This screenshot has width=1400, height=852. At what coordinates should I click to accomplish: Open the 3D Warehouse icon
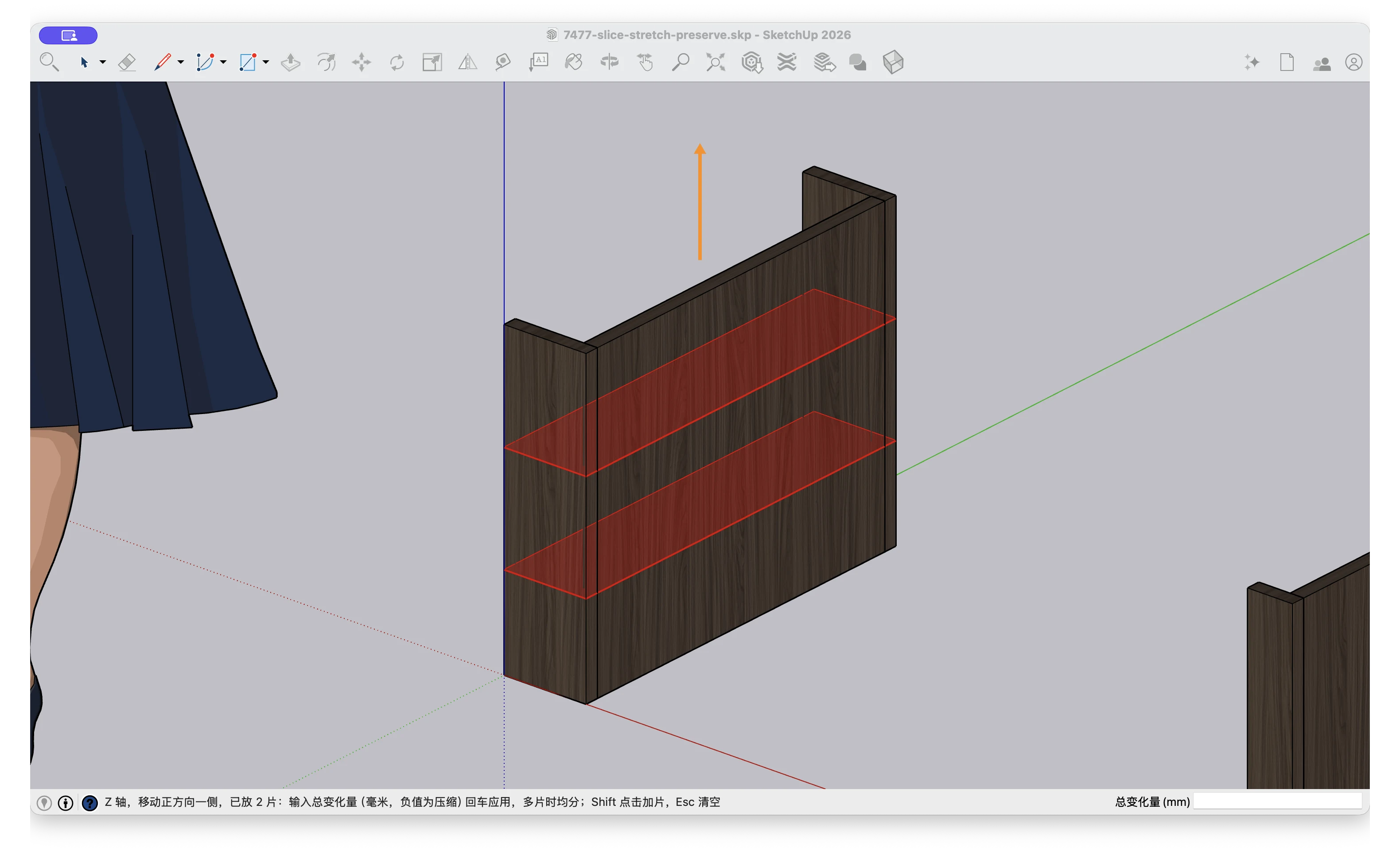coord(752,62)
